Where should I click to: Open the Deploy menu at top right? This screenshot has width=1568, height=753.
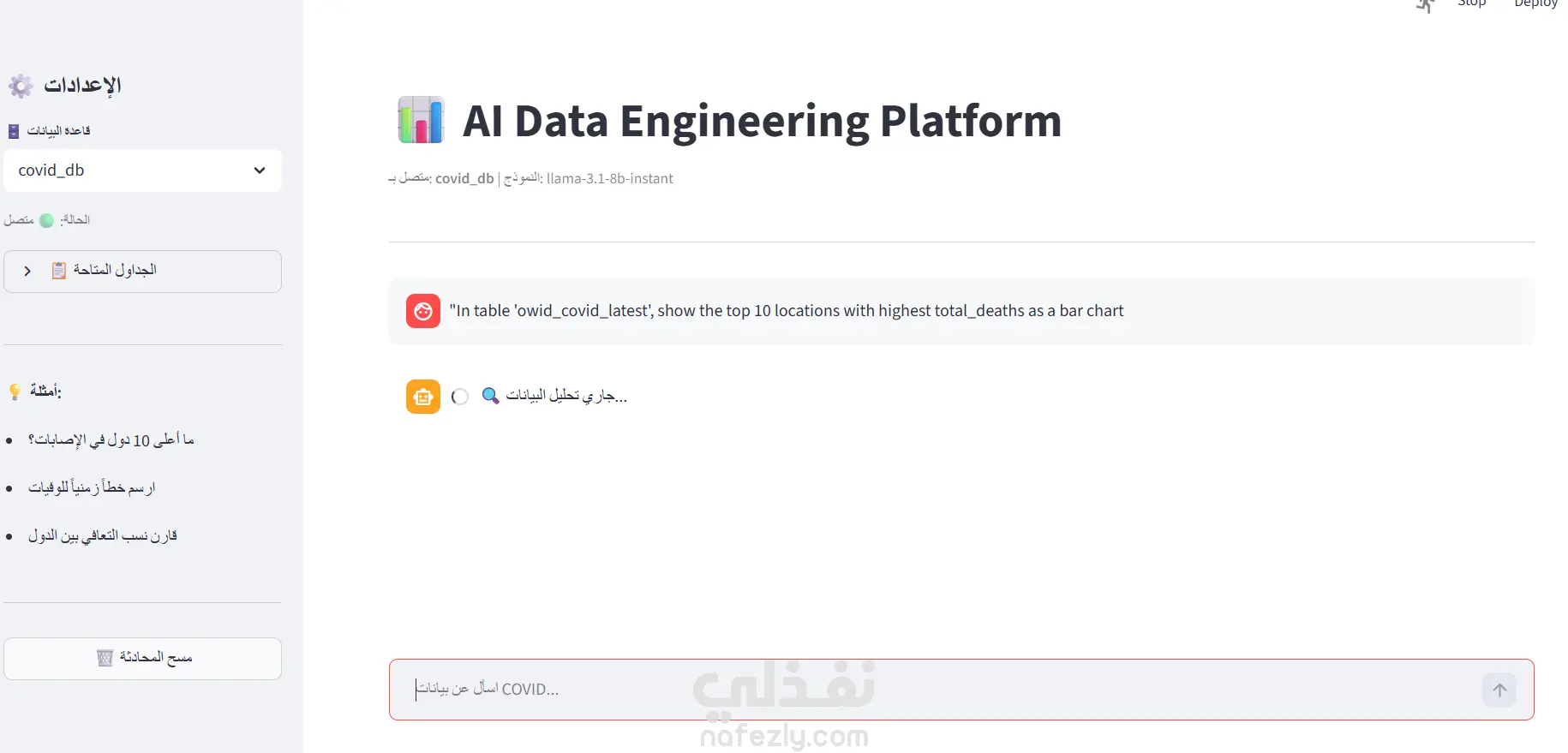(1535, 3)
